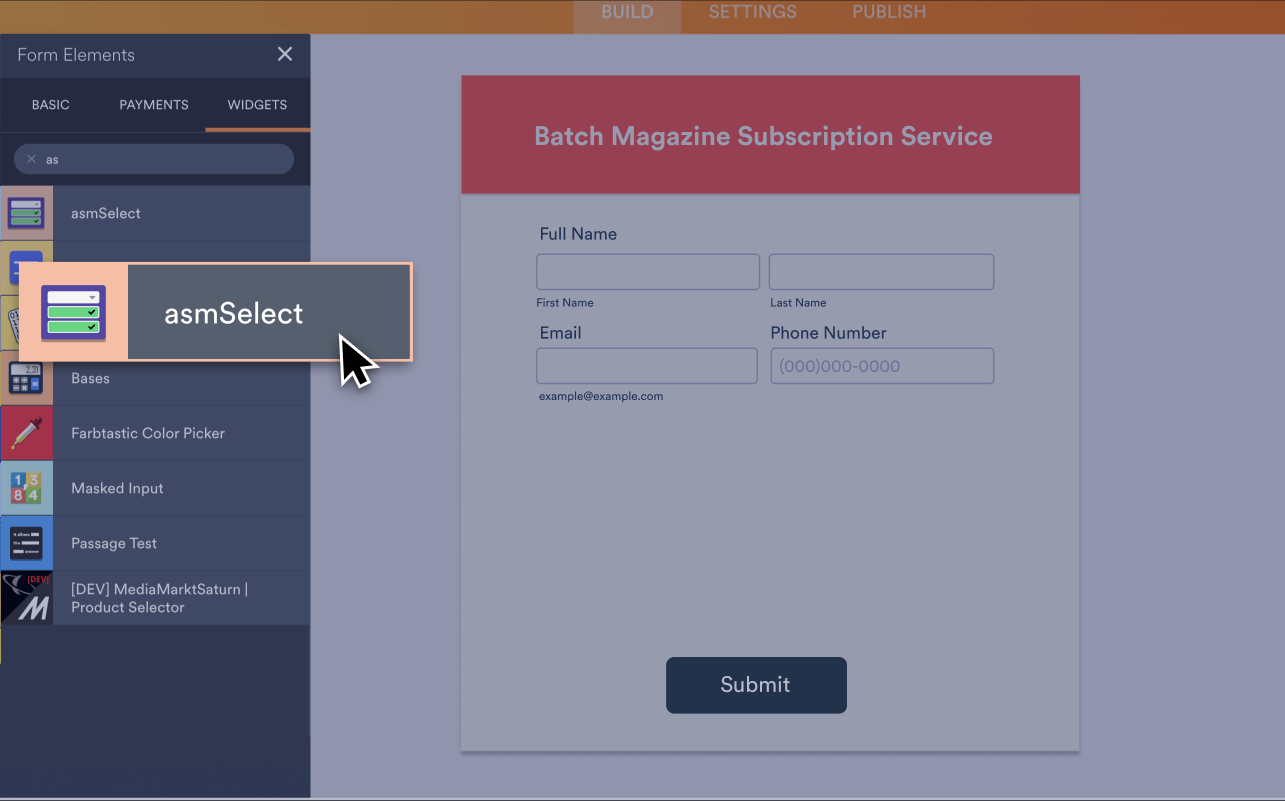The height and width of the screenshot is (801, 1285).
Task: Close the Form Elements panel
Action: click(x=285, y=54)
